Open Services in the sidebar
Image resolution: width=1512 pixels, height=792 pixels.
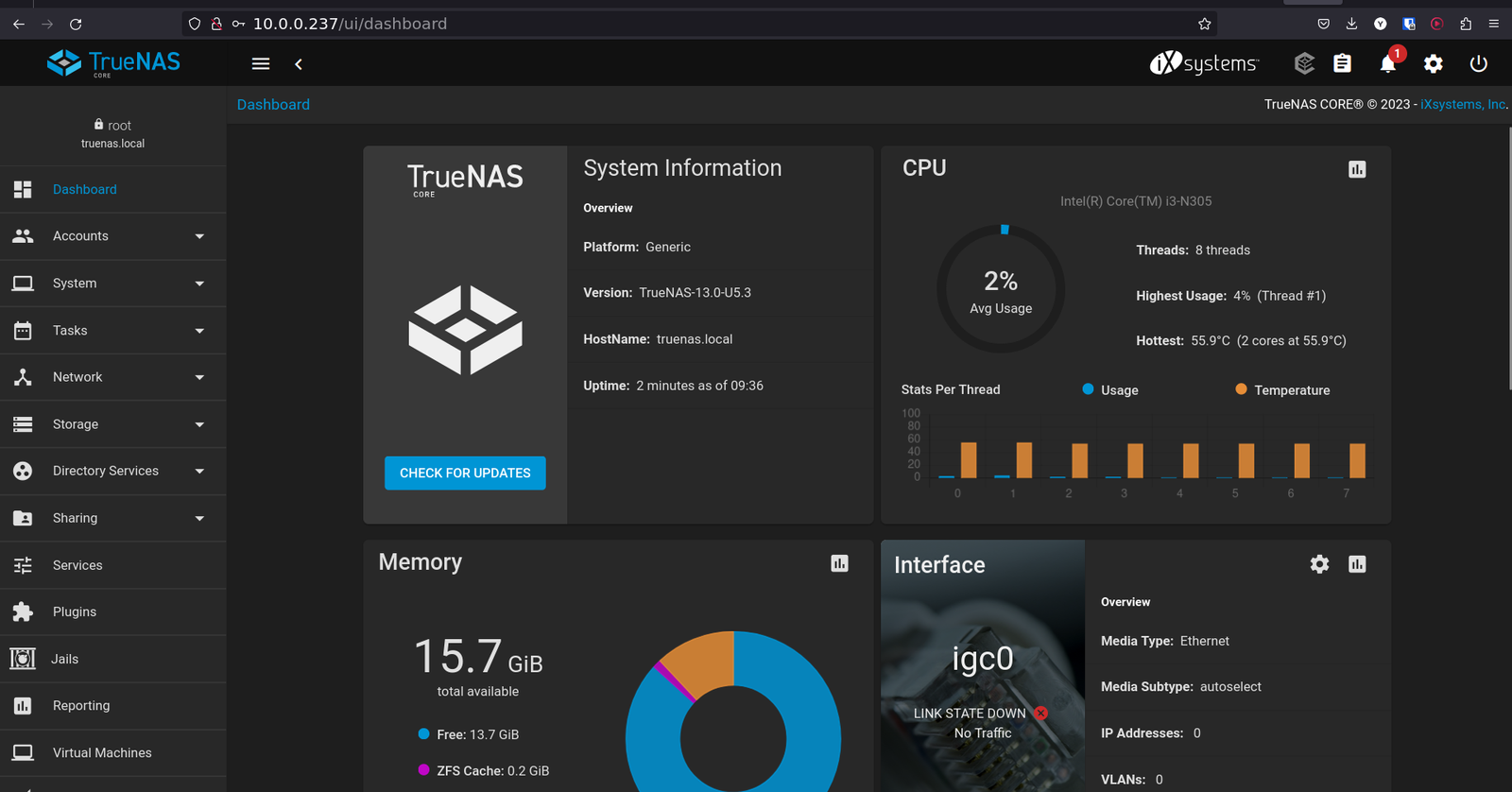[x=77, y=565]
